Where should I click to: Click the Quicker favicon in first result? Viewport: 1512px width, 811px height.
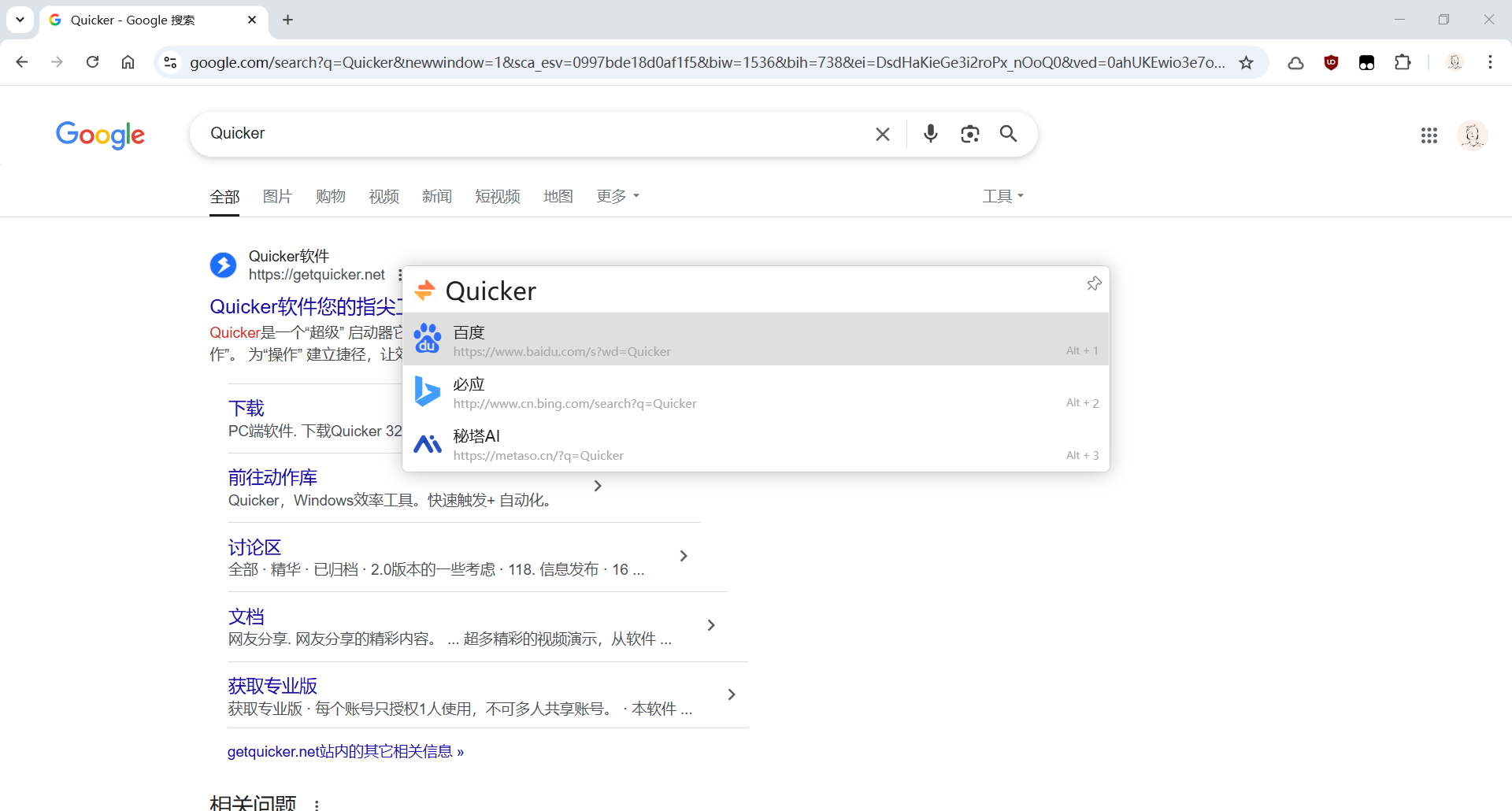pos(223,265)
